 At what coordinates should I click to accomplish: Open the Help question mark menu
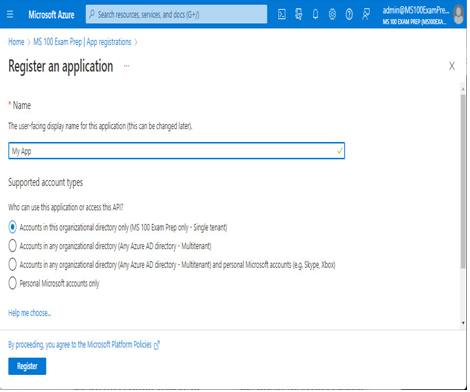[x=349, y=14]
